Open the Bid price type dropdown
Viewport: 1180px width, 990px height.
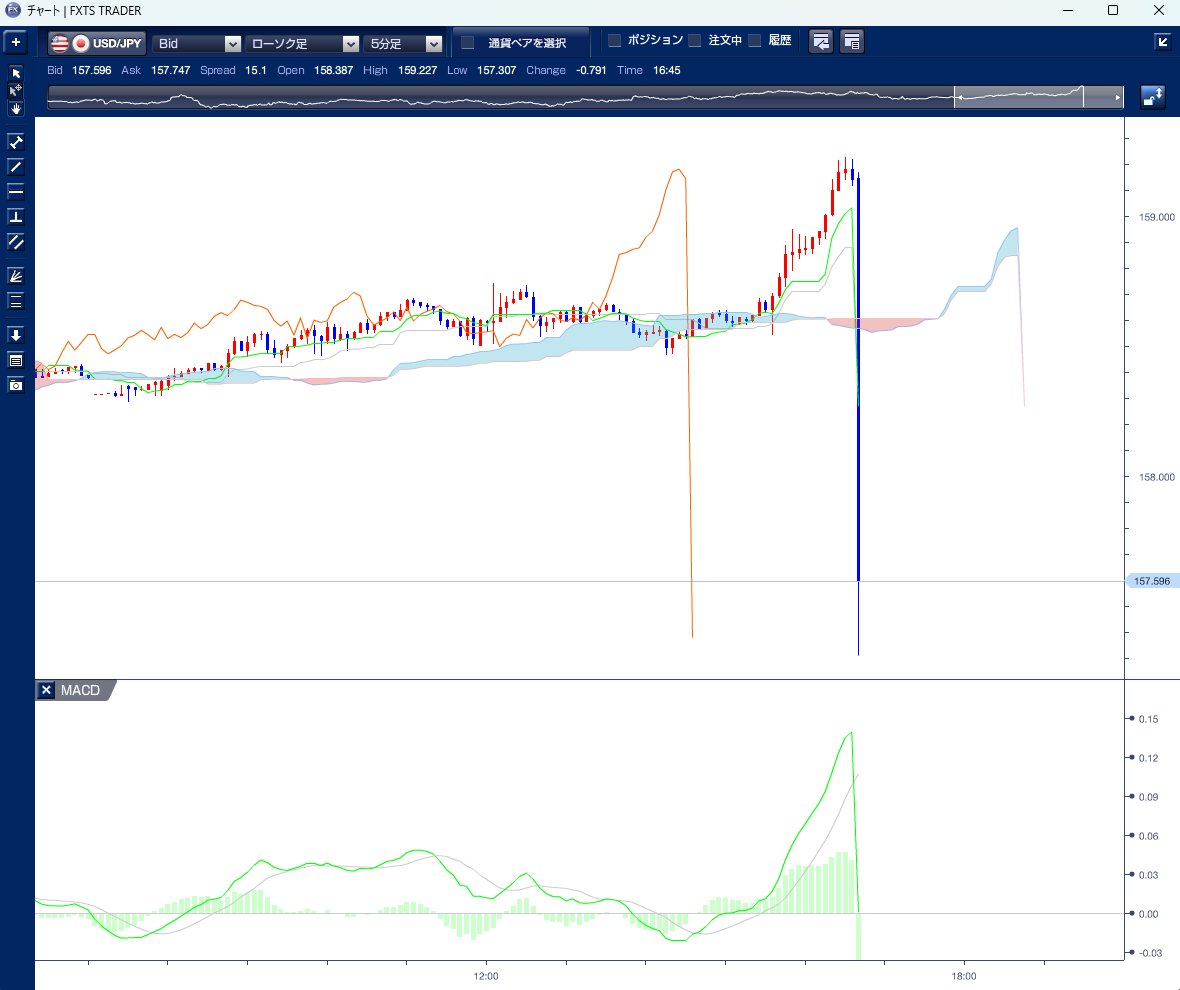tap(196, 44)
